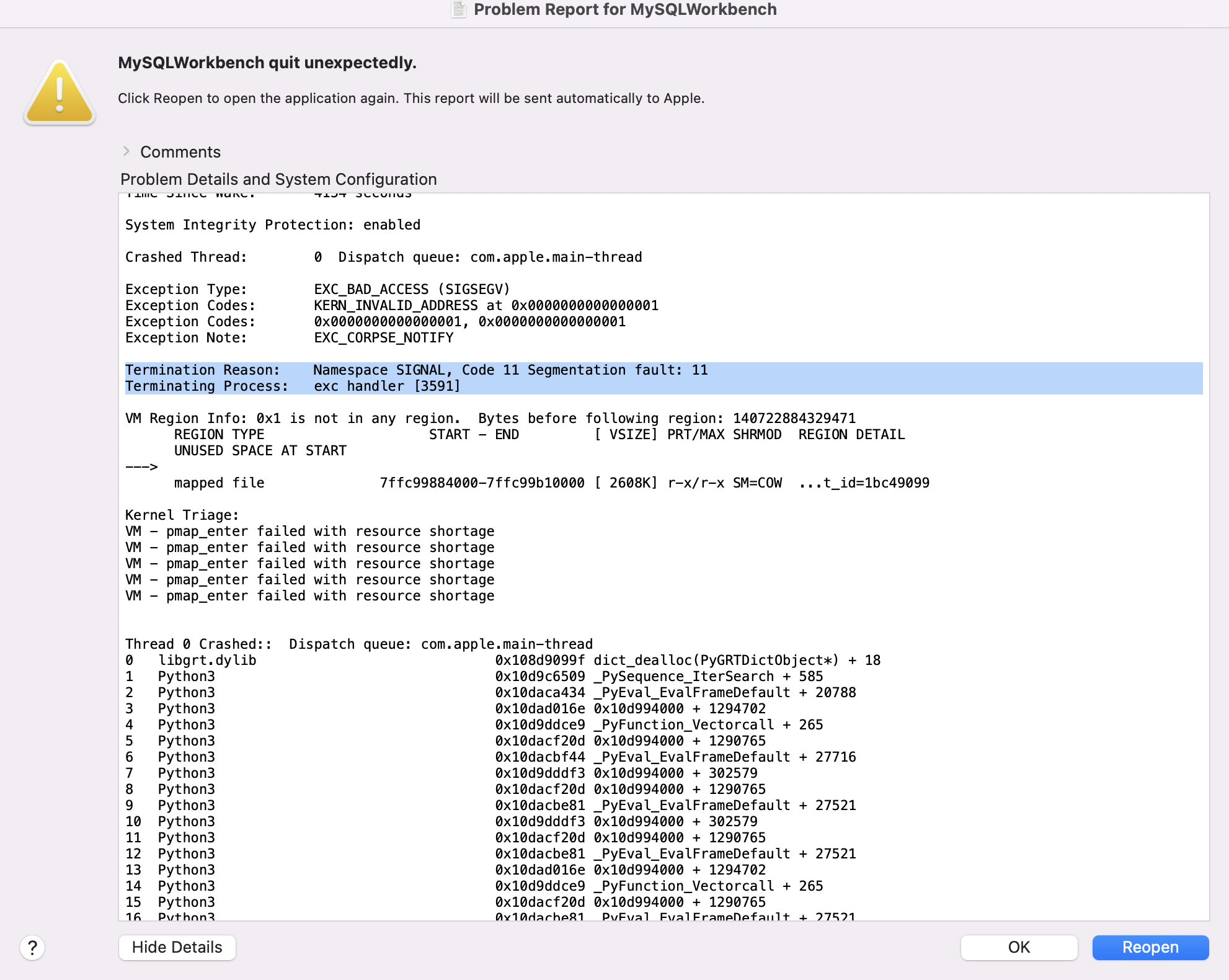This screenshot has height=980, width=1229.
Task: Click stack frame 6 _PyEval_EvalFrameDefault + 27716
Action: tap(490, 757)
